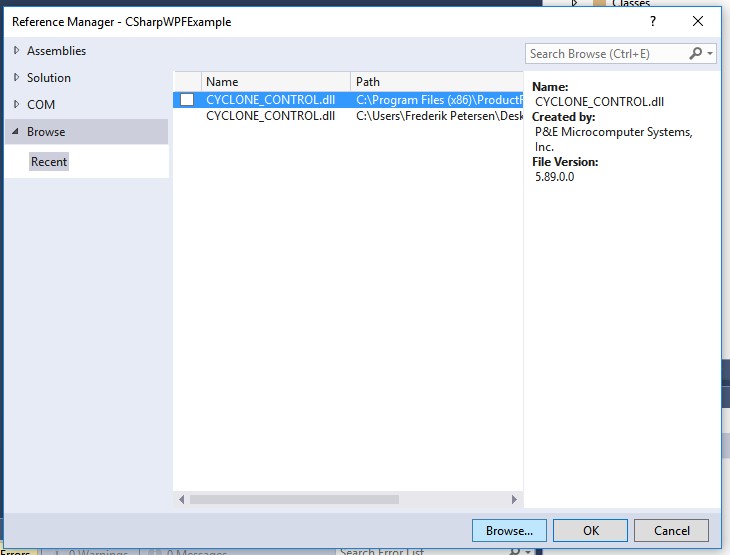Screen dimensions: 730x555
Task: Open the search options dropdown arrow
Action: (x=710, y=54)
